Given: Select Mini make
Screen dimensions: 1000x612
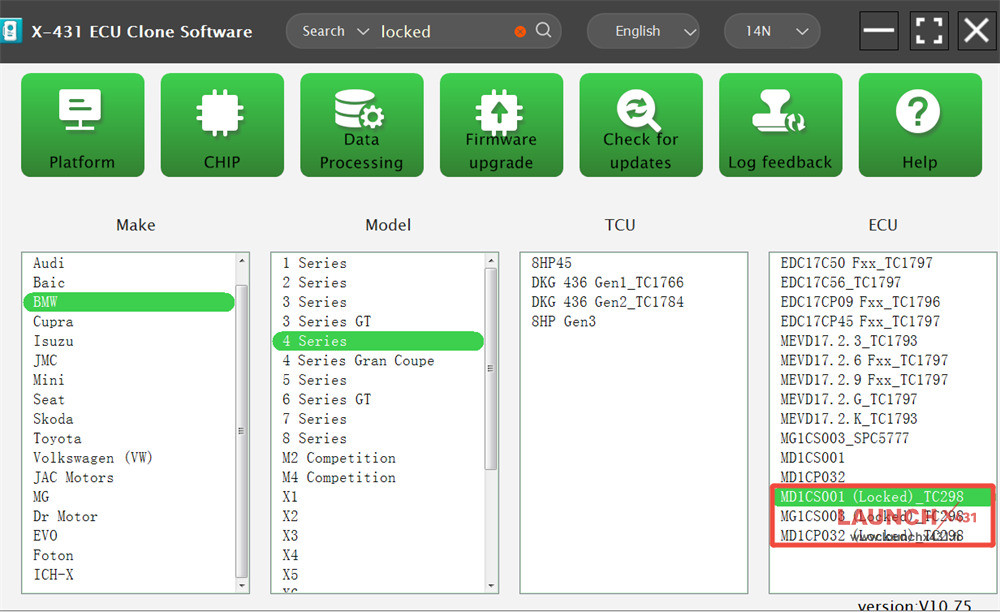Looking at the screenshot, I should tap(48, 380).
